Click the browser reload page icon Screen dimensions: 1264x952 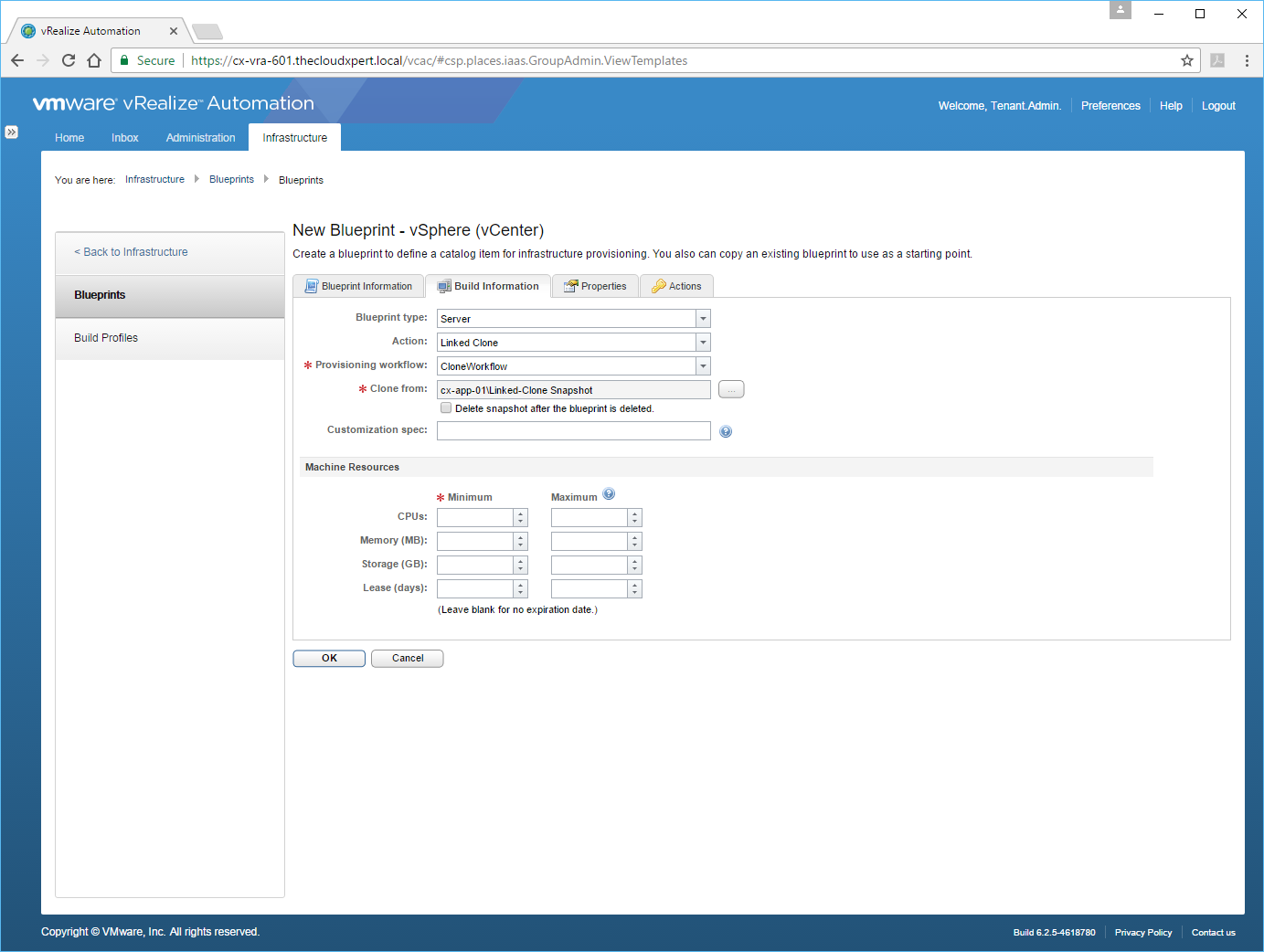[69, 60]
